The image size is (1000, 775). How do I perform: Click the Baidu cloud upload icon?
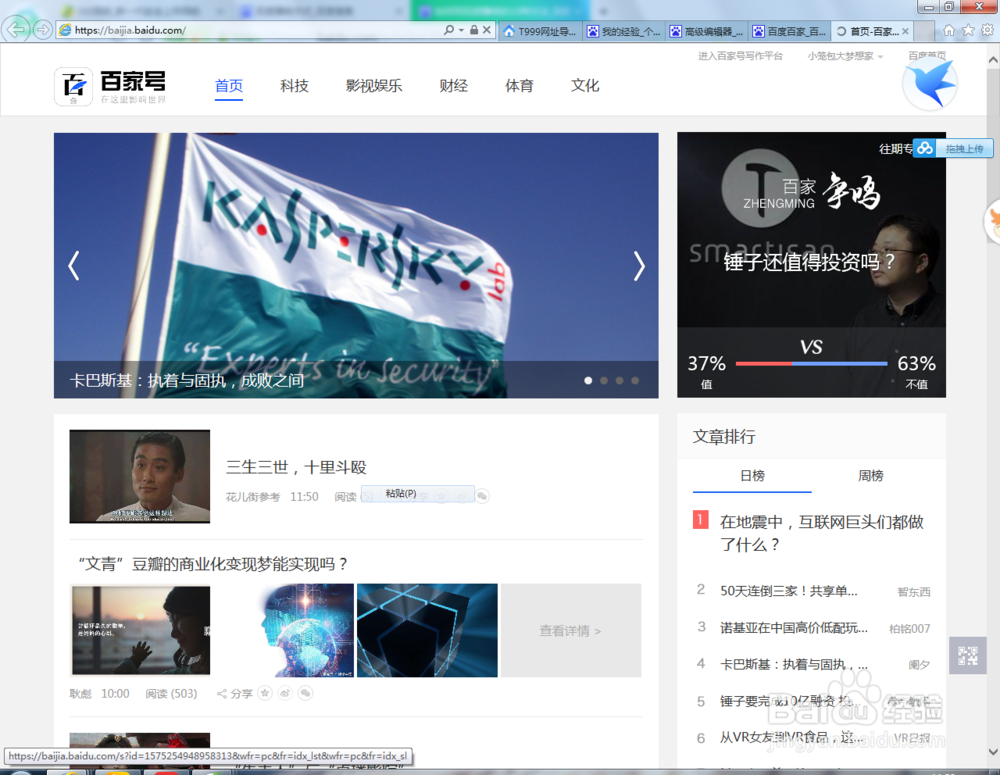(x=925, y=149)
